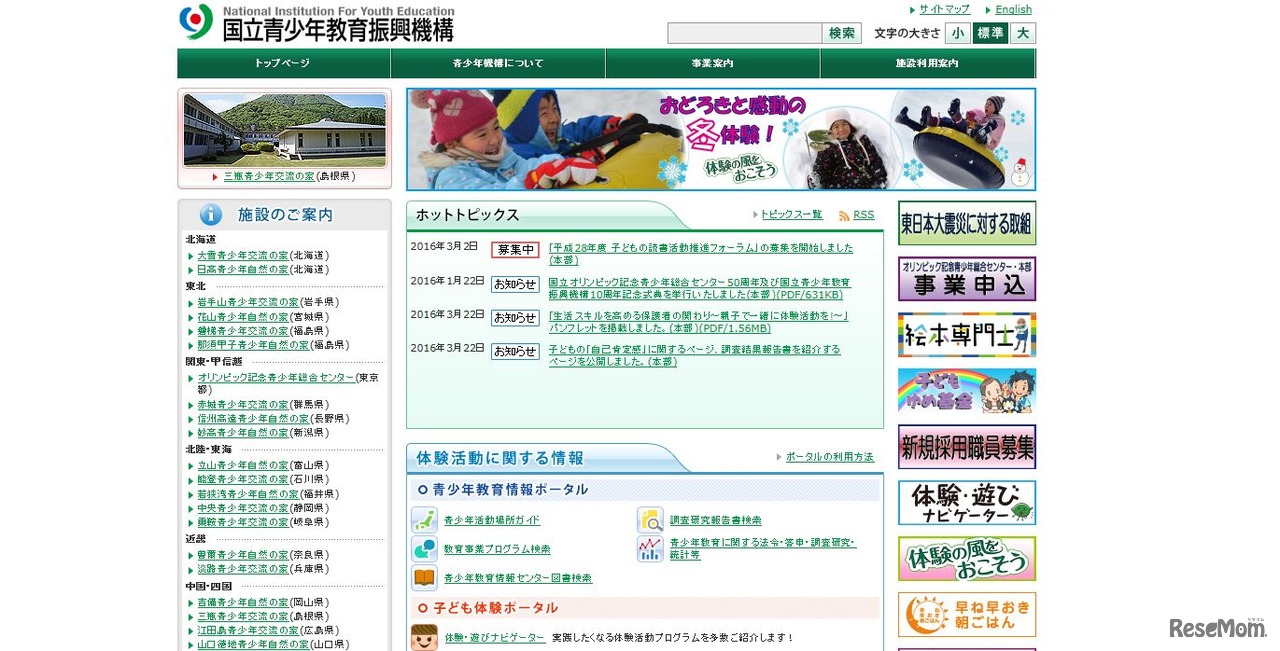
Task: Switch text size to 大
Action: tap(1023, 33)
